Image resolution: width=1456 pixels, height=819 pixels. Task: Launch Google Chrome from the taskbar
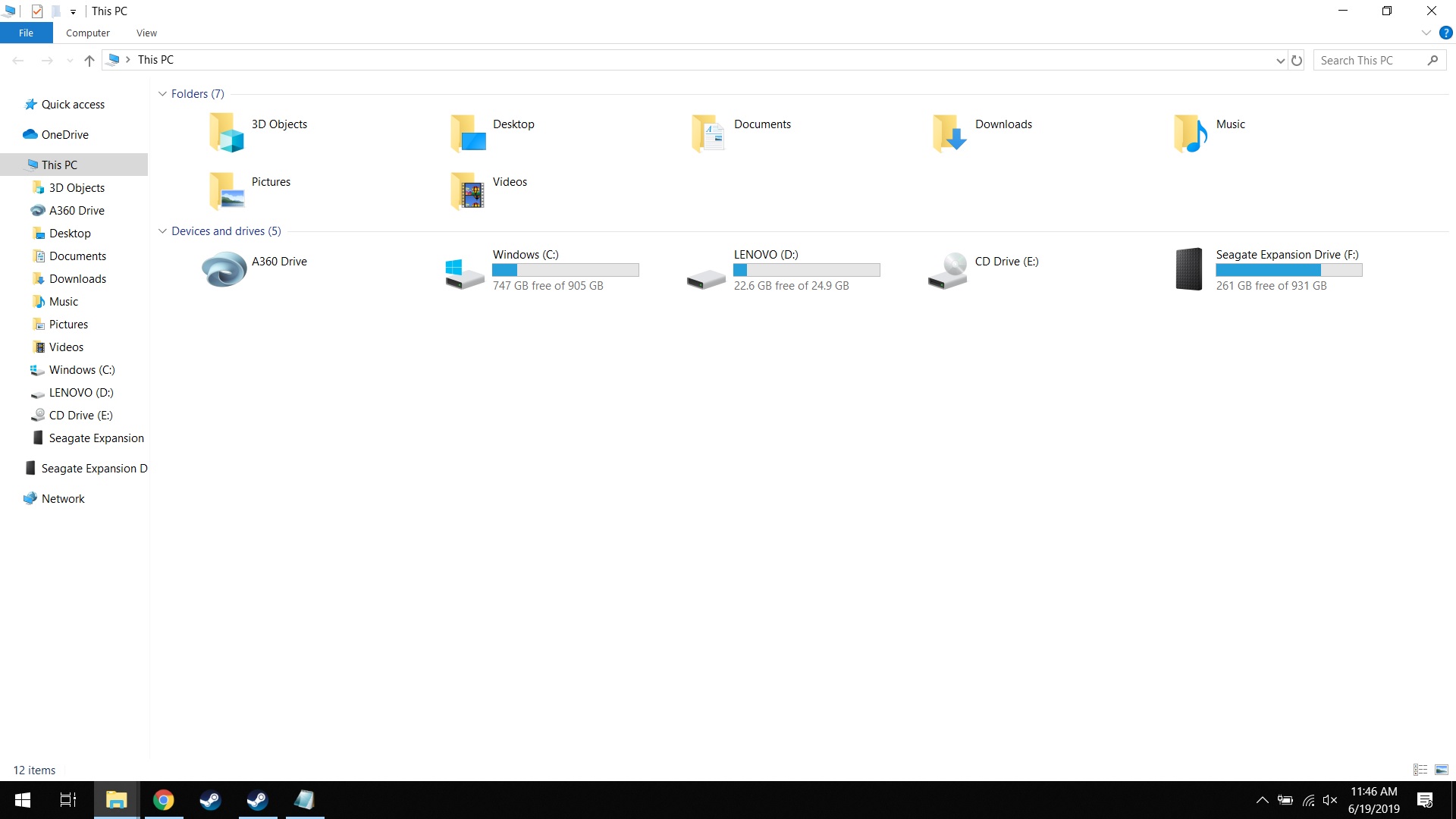point(163,800)
